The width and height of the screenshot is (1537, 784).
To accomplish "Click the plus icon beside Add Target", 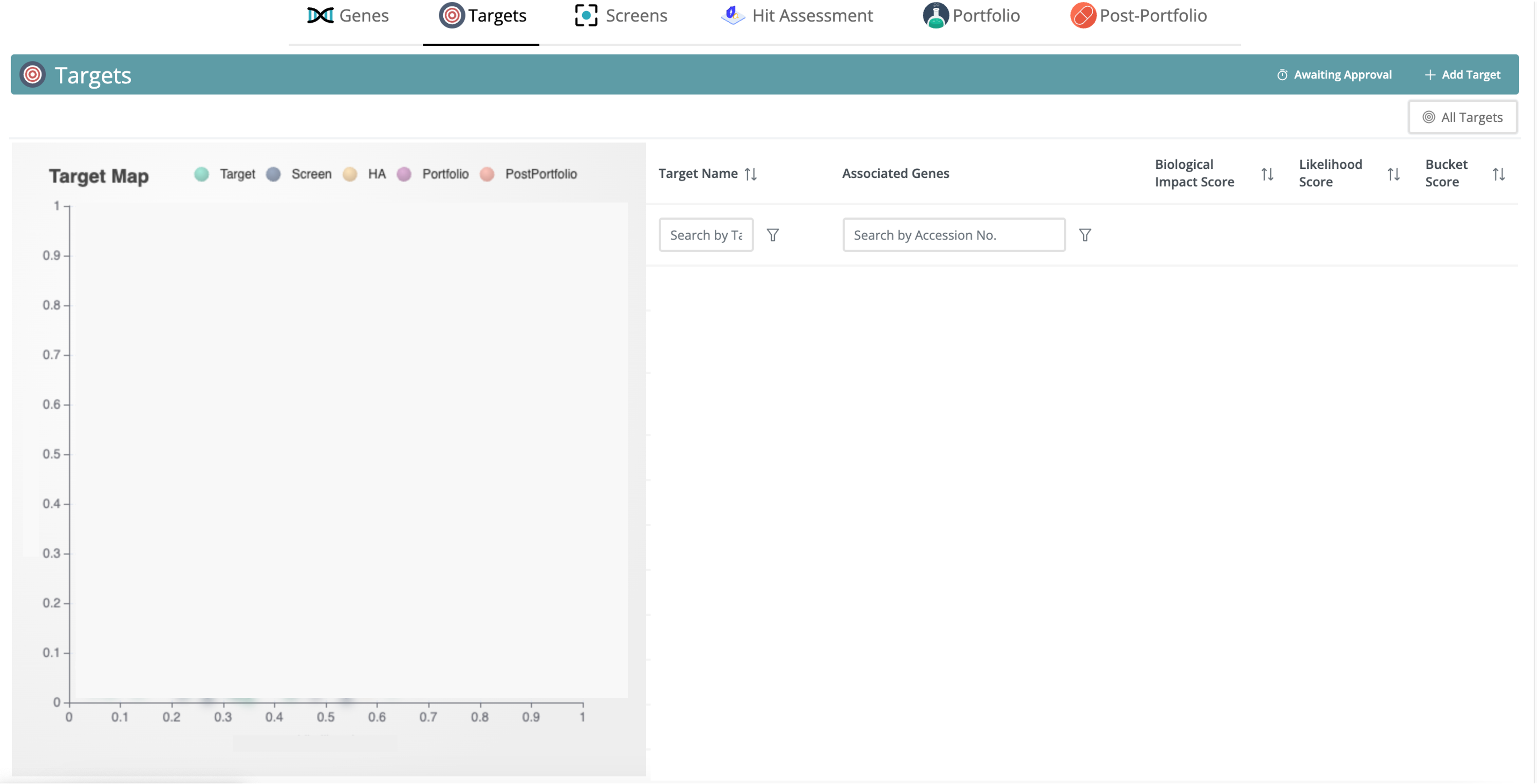I will pyautogui.click(x=1430, y=75).
